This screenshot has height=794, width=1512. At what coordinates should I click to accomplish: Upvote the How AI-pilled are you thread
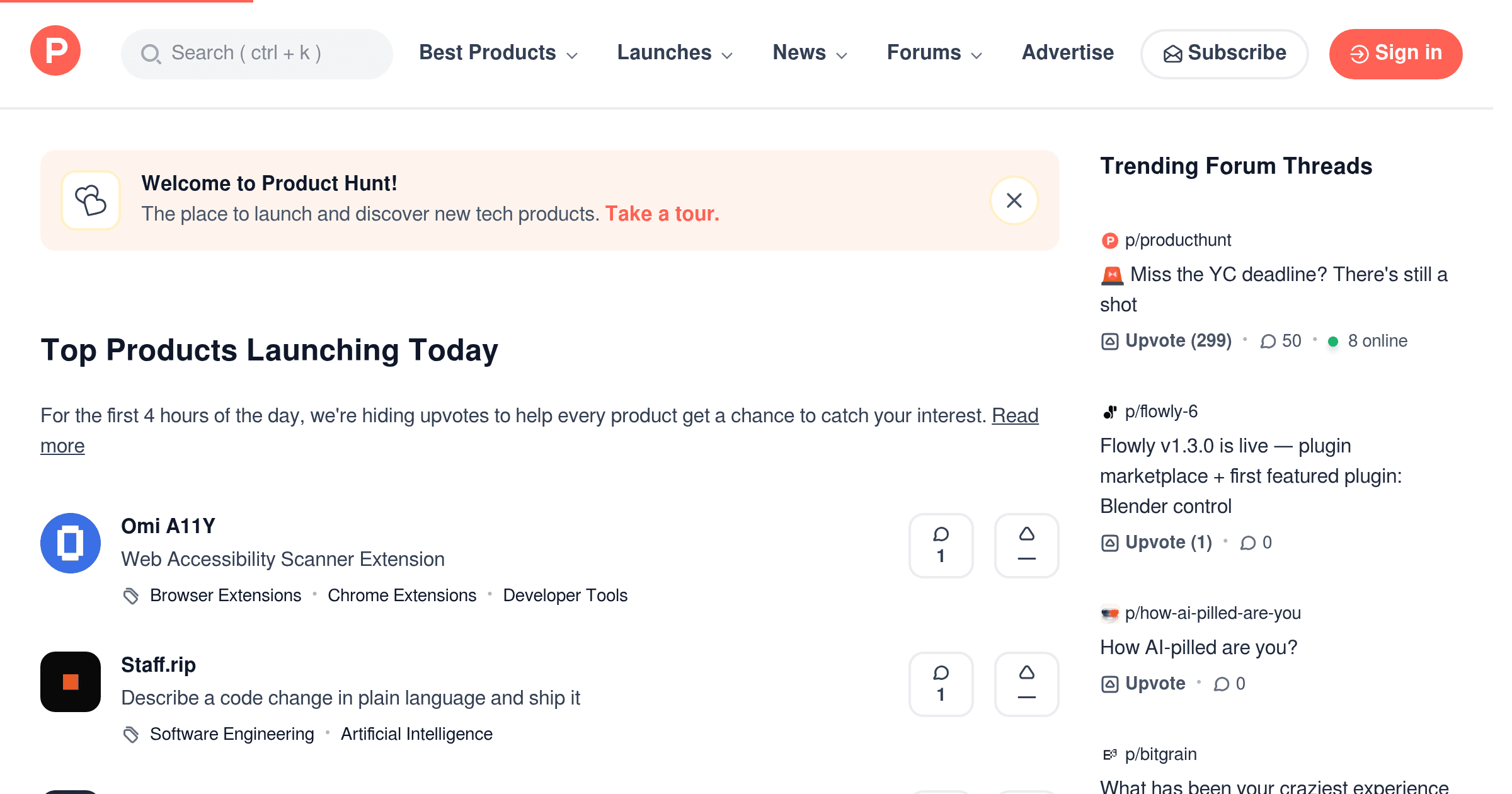click(x=1143, y=684)
